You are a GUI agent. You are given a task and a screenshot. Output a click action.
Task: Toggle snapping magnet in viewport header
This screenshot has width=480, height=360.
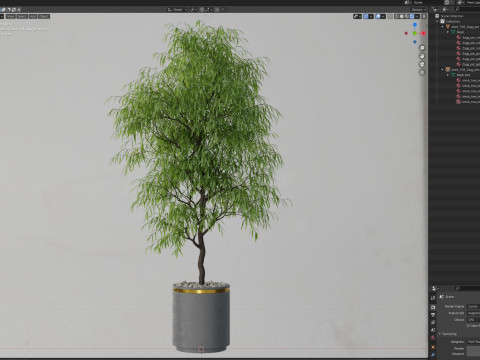coord(202,10)
